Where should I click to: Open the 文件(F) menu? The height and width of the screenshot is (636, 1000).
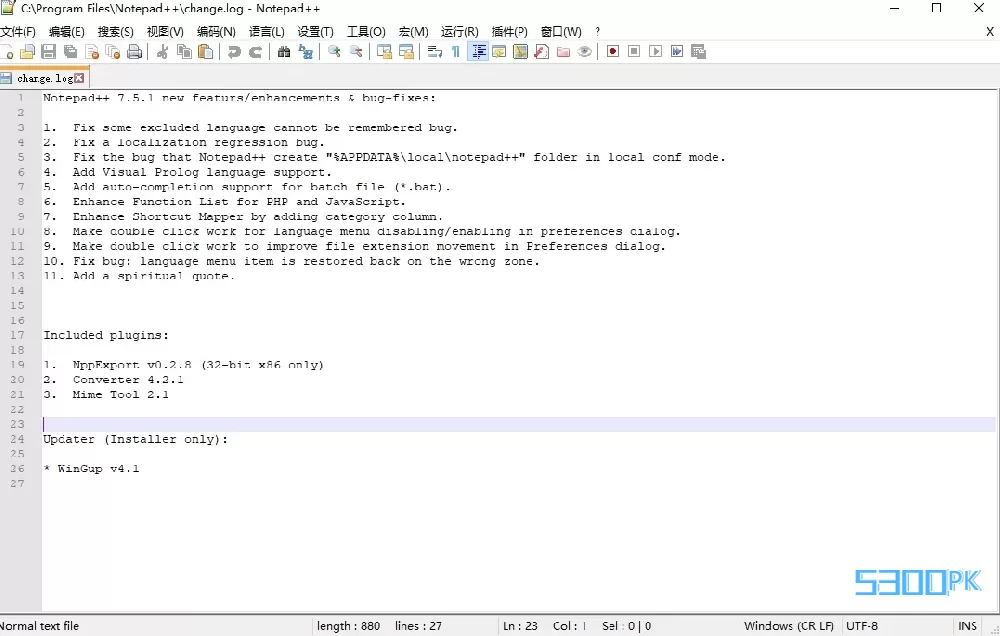click(18, 31)
